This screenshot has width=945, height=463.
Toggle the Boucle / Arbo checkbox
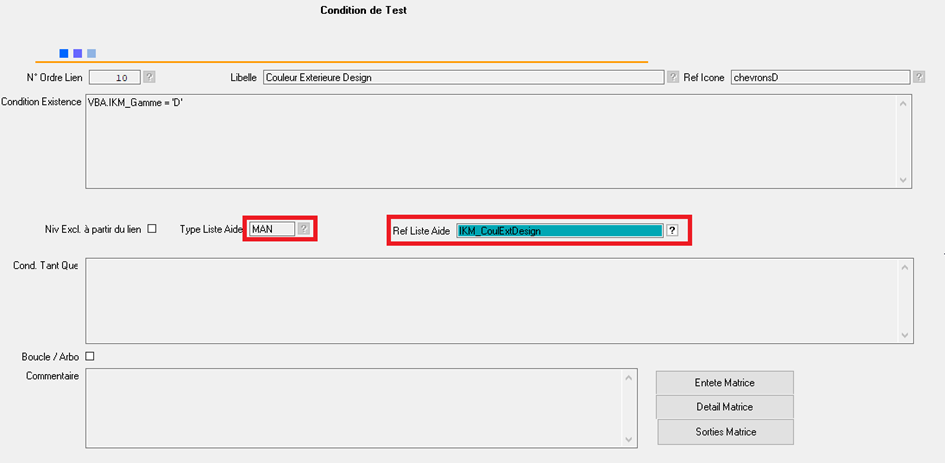pos(90,356)
